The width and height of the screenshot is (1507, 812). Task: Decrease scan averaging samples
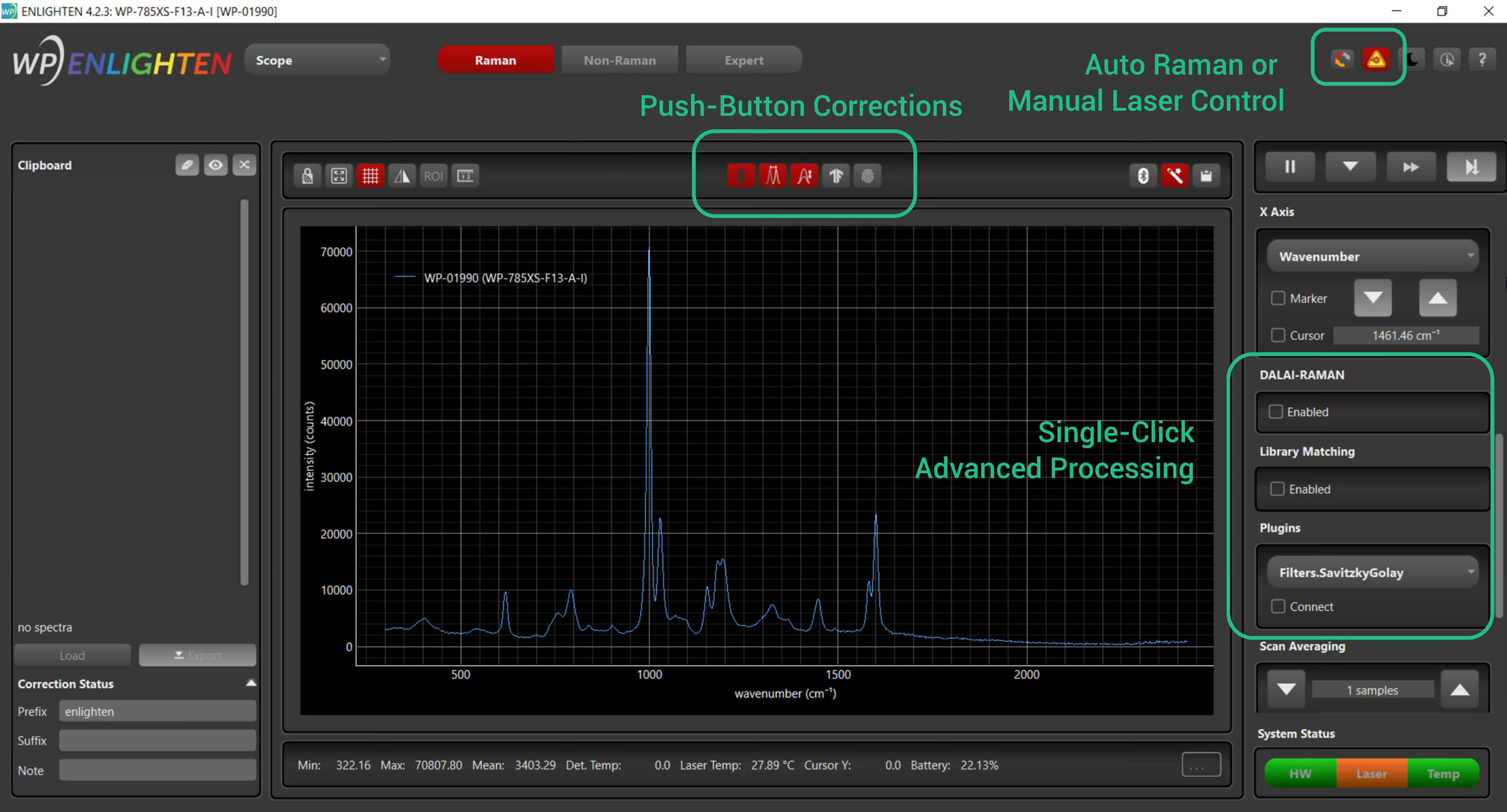coord(1286,689)
